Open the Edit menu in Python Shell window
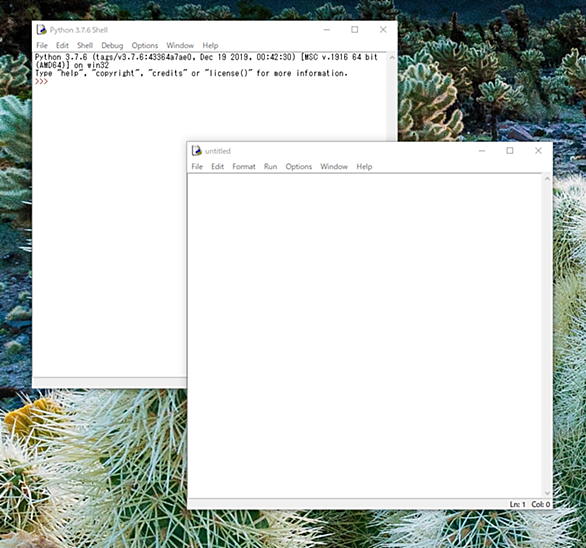The width and height of the screenshot is (586, 548). point(62,46)
